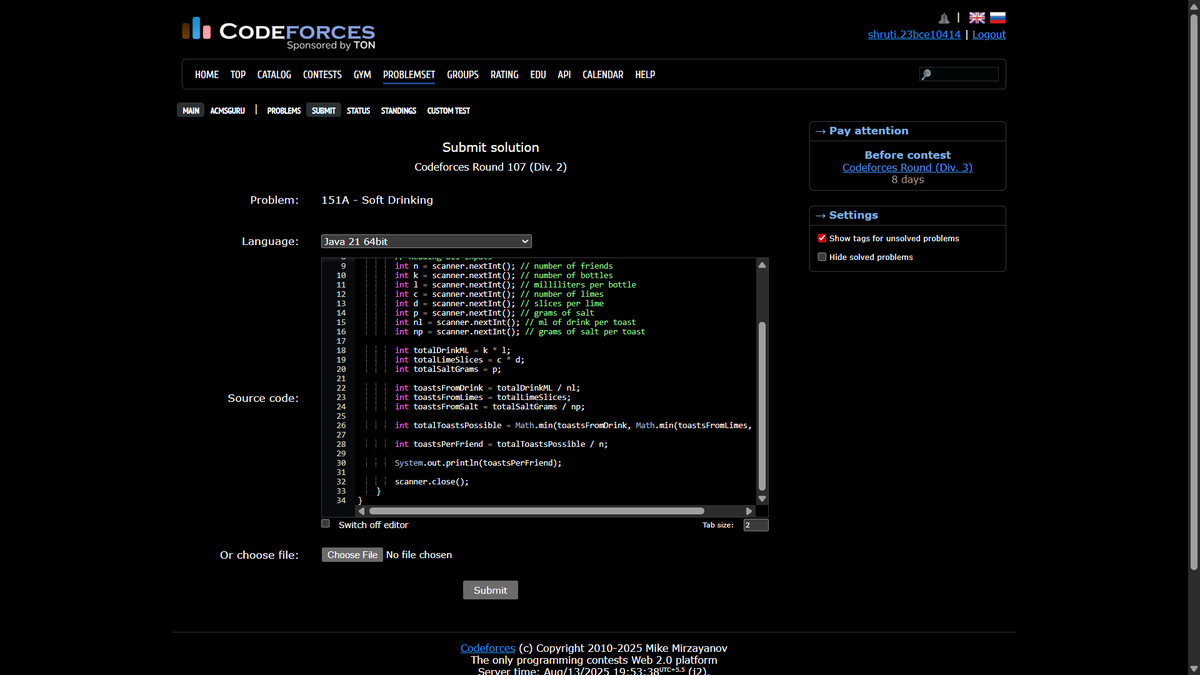This screenshot has height=675, width=1200.
Task: Click the Submit button
Action: pos(490,590)
